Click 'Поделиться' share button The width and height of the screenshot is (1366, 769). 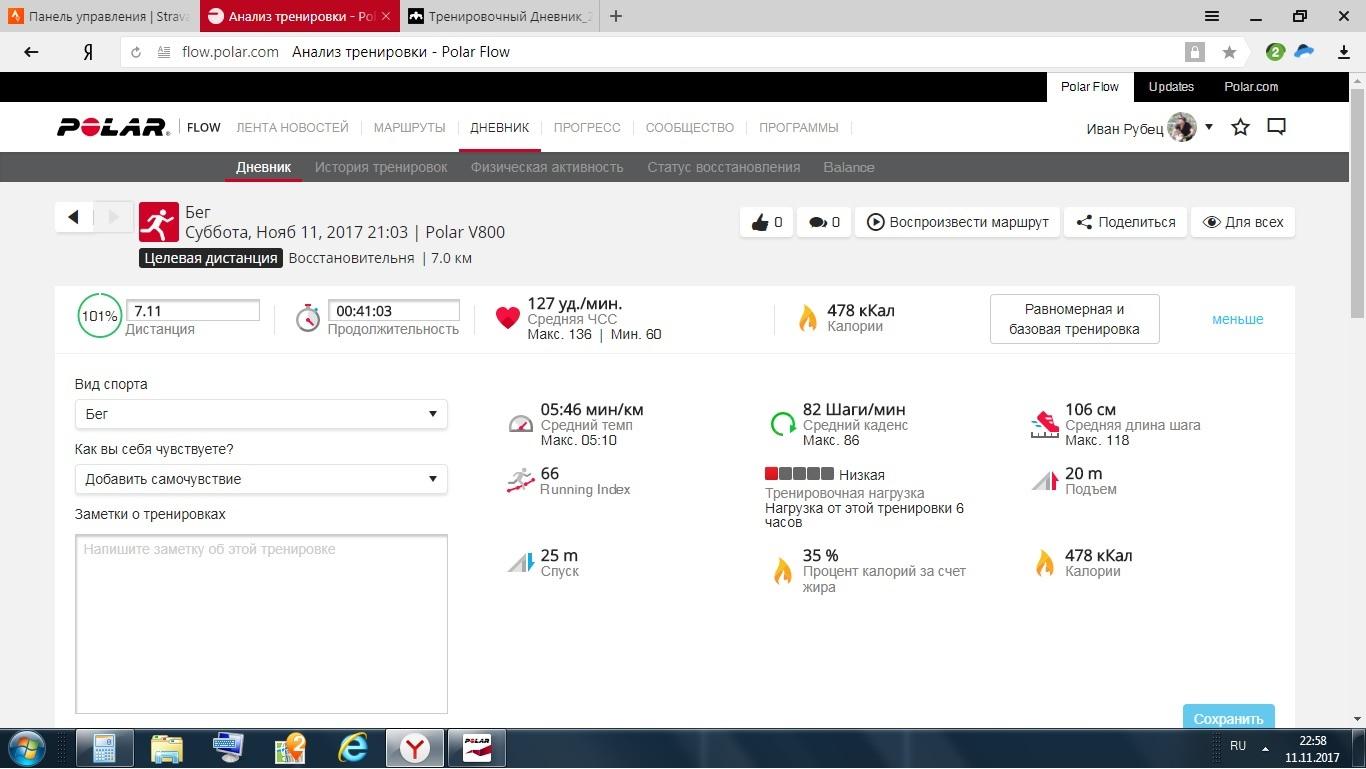1125,222
